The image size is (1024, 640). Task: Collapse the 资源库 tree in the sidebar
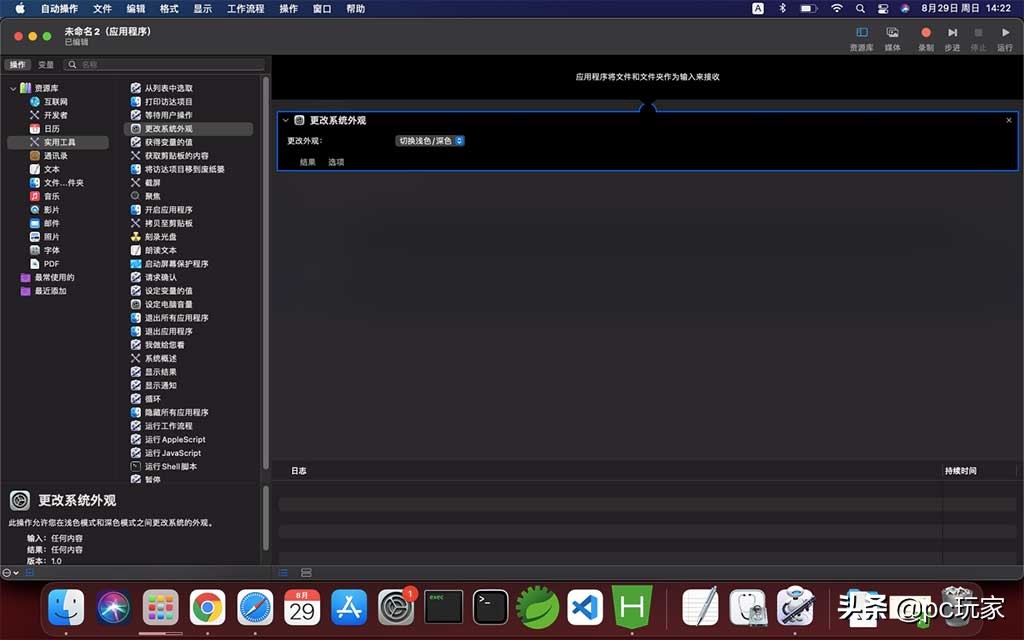point(12,87)
